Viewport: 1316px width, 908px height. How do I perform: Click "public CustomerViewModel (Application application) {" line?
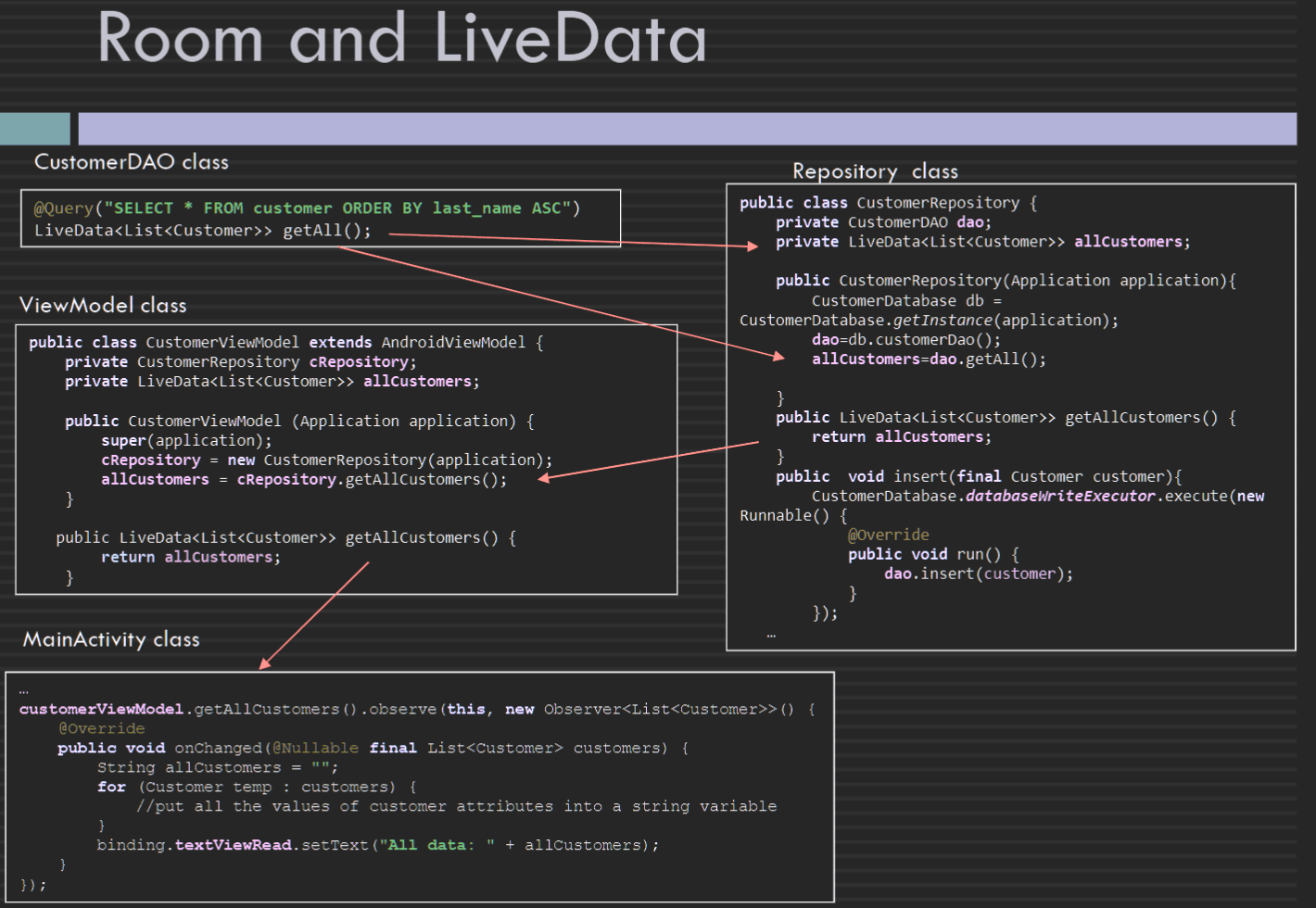pos(299,422)
